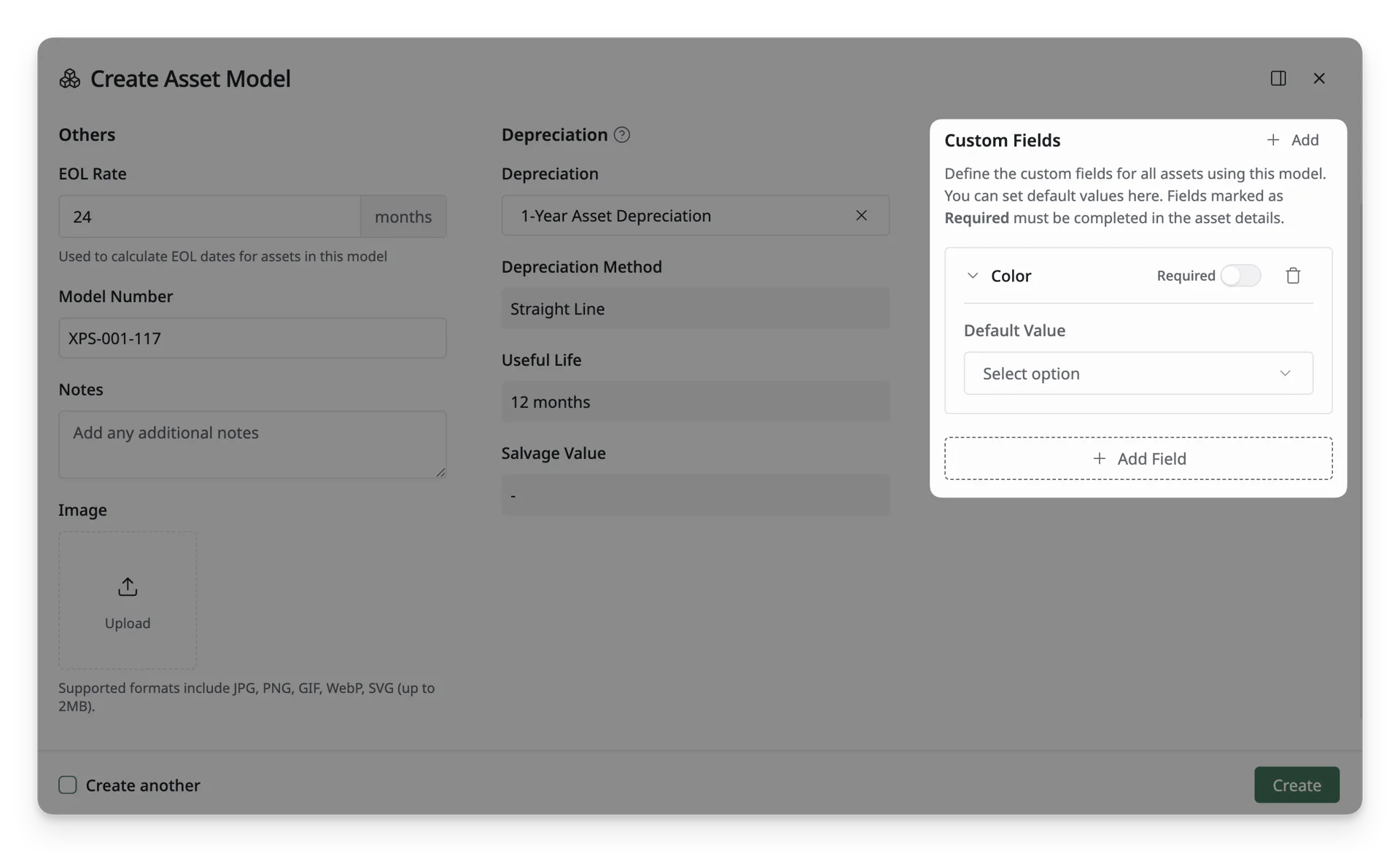Click the Others section heading
The width and height of the screenshot is (1400, 852).
pos(87,135)
